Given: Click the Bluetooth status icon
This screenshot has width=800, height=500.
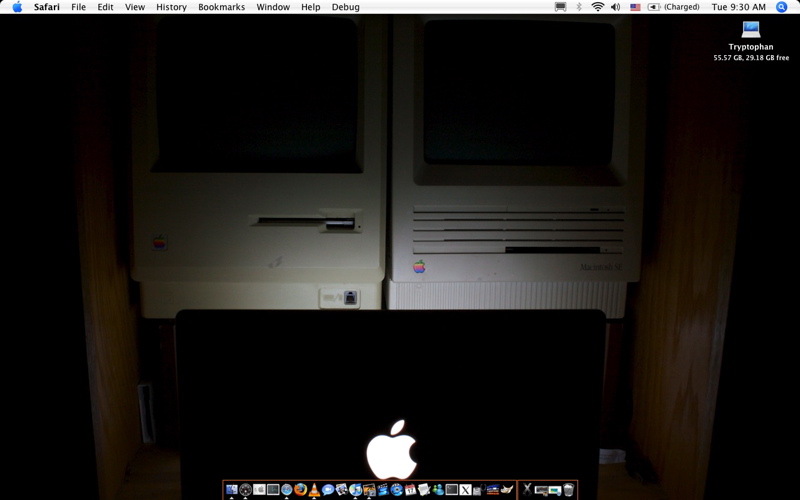Looking at the screenshot, I should tap(579, 7).
